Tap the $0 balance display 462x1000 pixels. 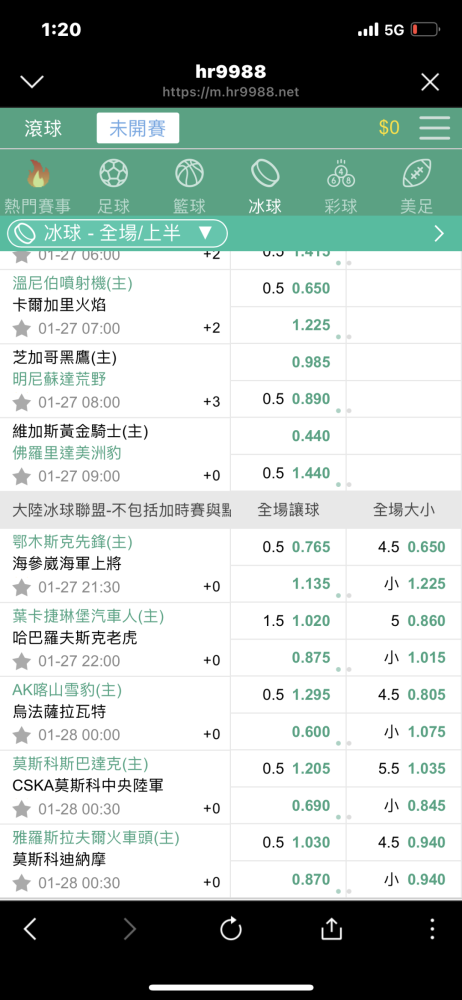389,128
